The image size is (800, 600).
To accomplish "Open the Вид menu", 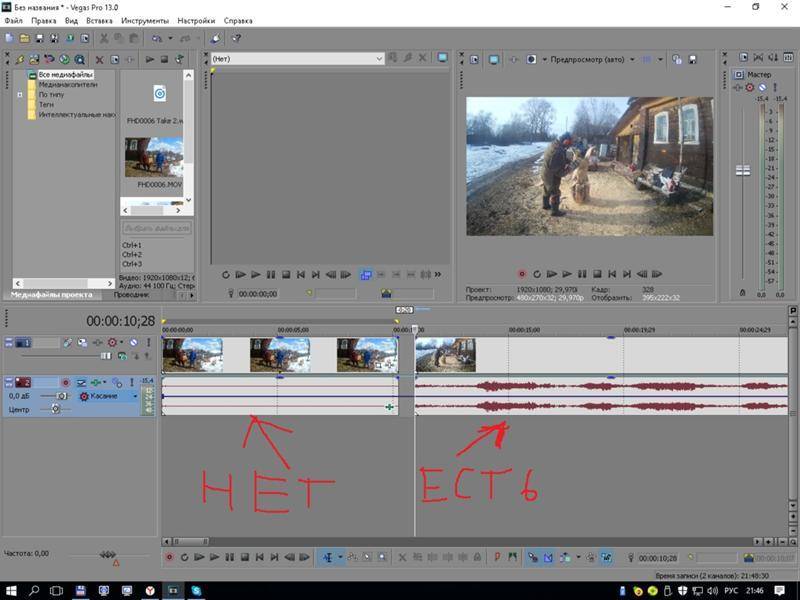I will (71, 21).
